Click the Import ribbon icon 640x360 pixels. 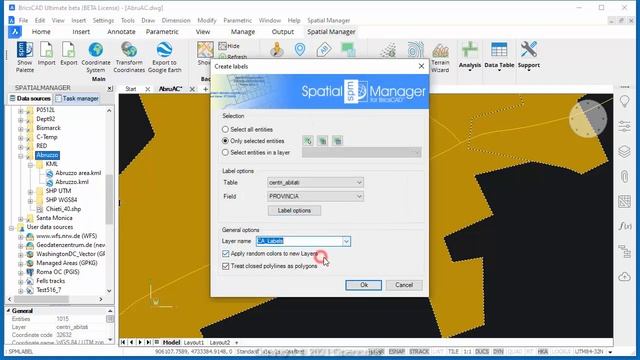[47, 54]
